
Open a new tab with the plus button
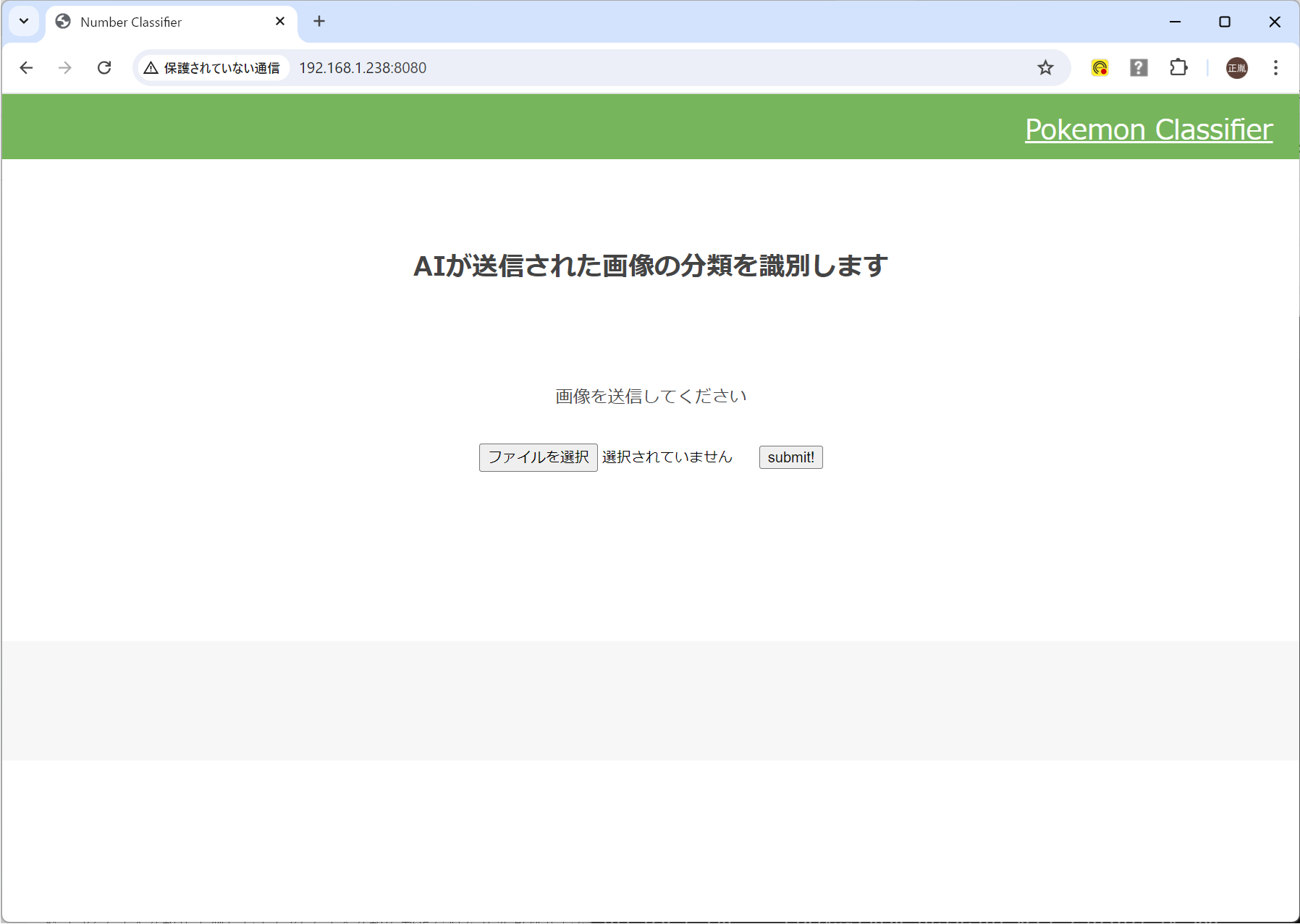[x=319, y=21]
